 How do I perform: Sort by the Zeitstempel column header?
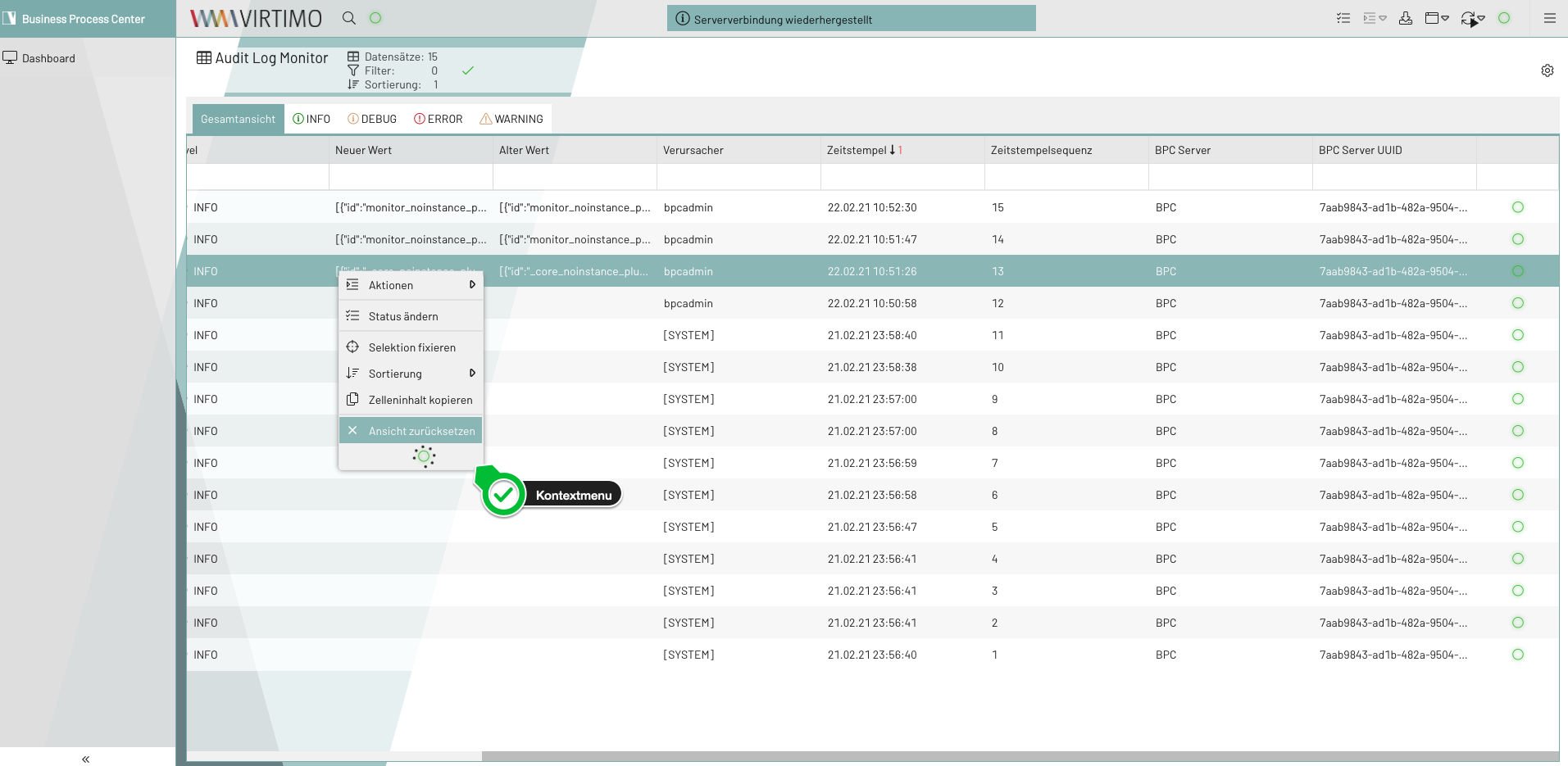857,150
